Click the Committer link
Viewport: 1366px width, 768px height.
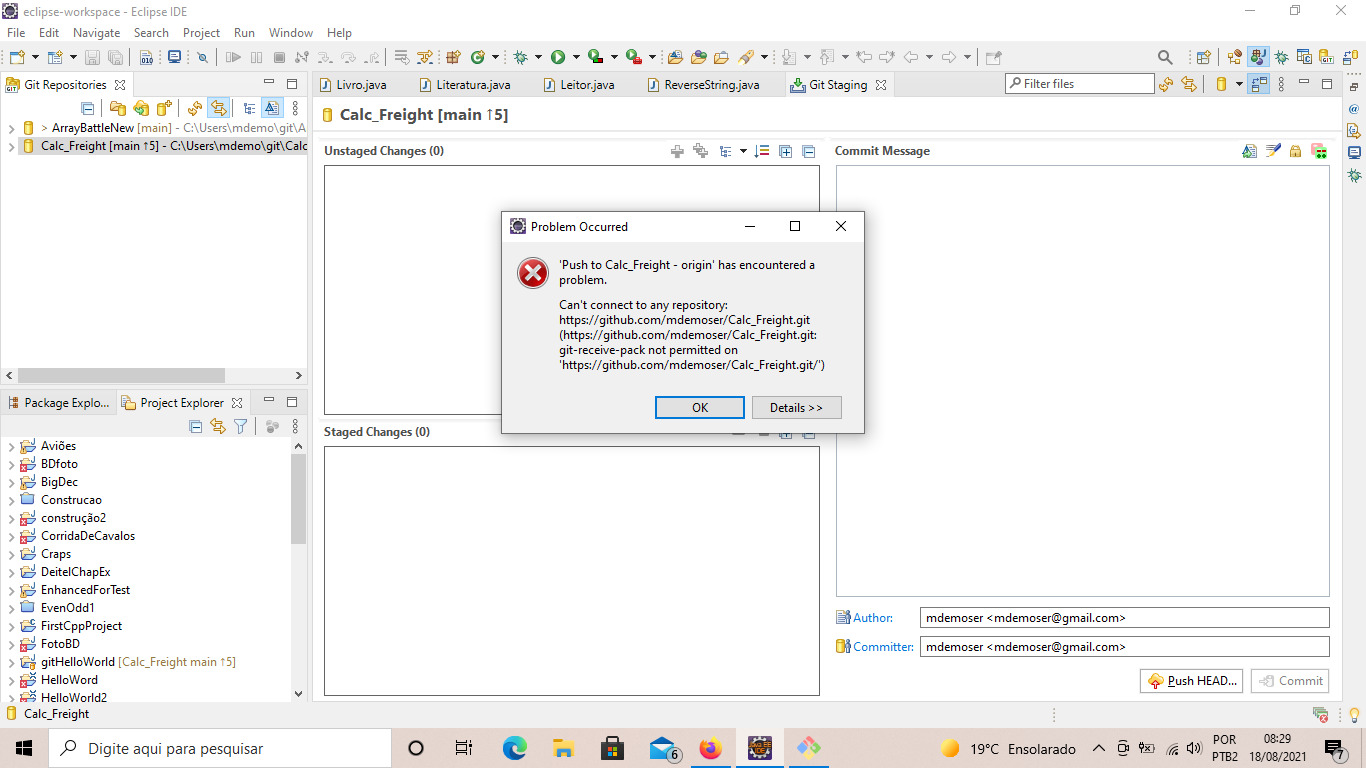[883, 647]
